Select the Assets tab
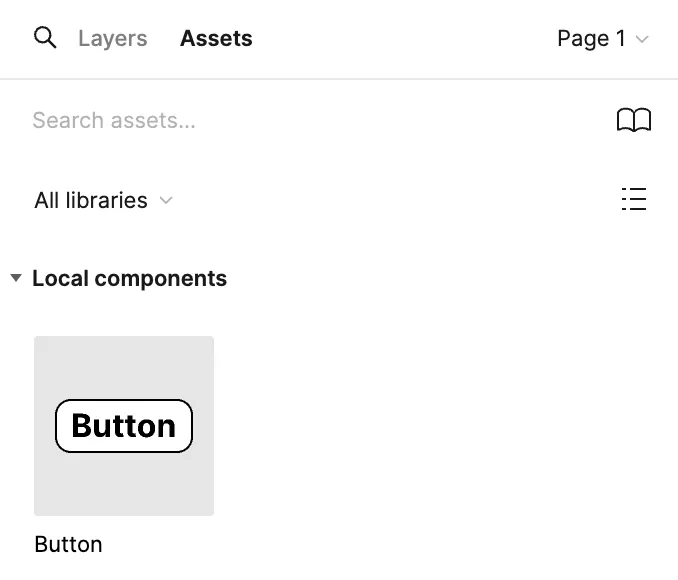 tap(216, 39)
